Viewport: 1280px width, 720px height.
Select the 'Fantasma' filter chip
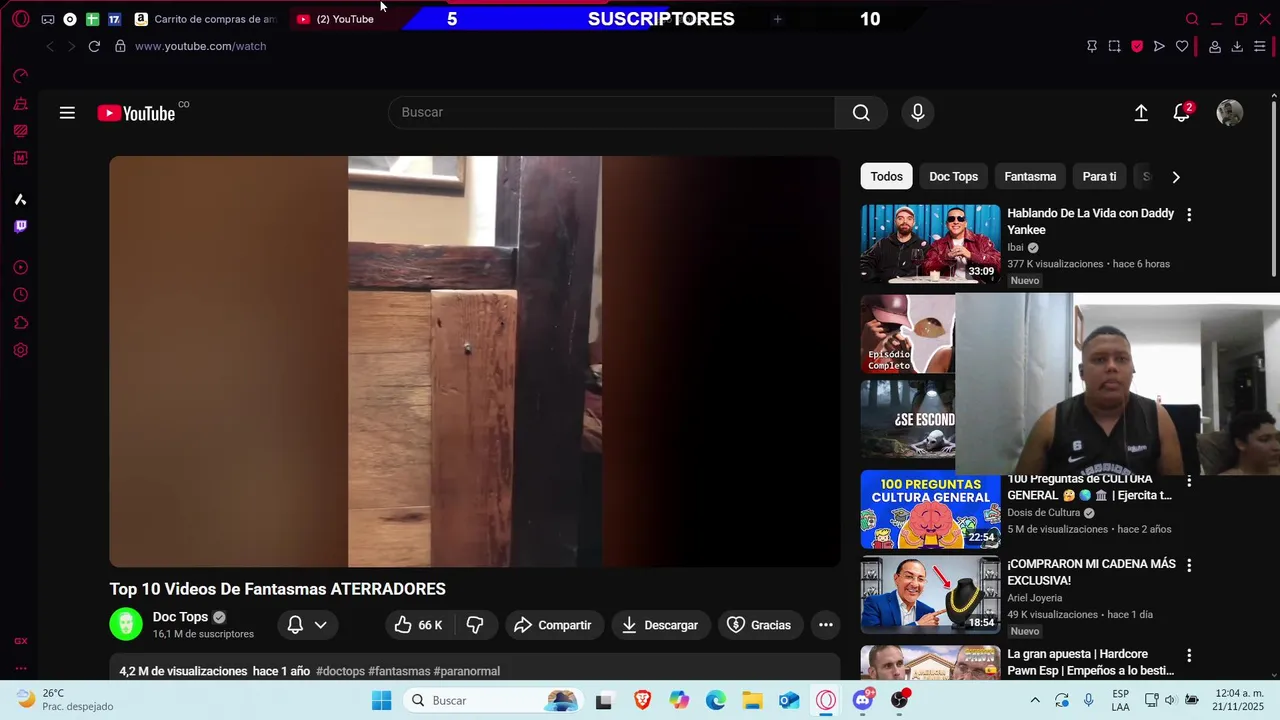pos(1030,176)
